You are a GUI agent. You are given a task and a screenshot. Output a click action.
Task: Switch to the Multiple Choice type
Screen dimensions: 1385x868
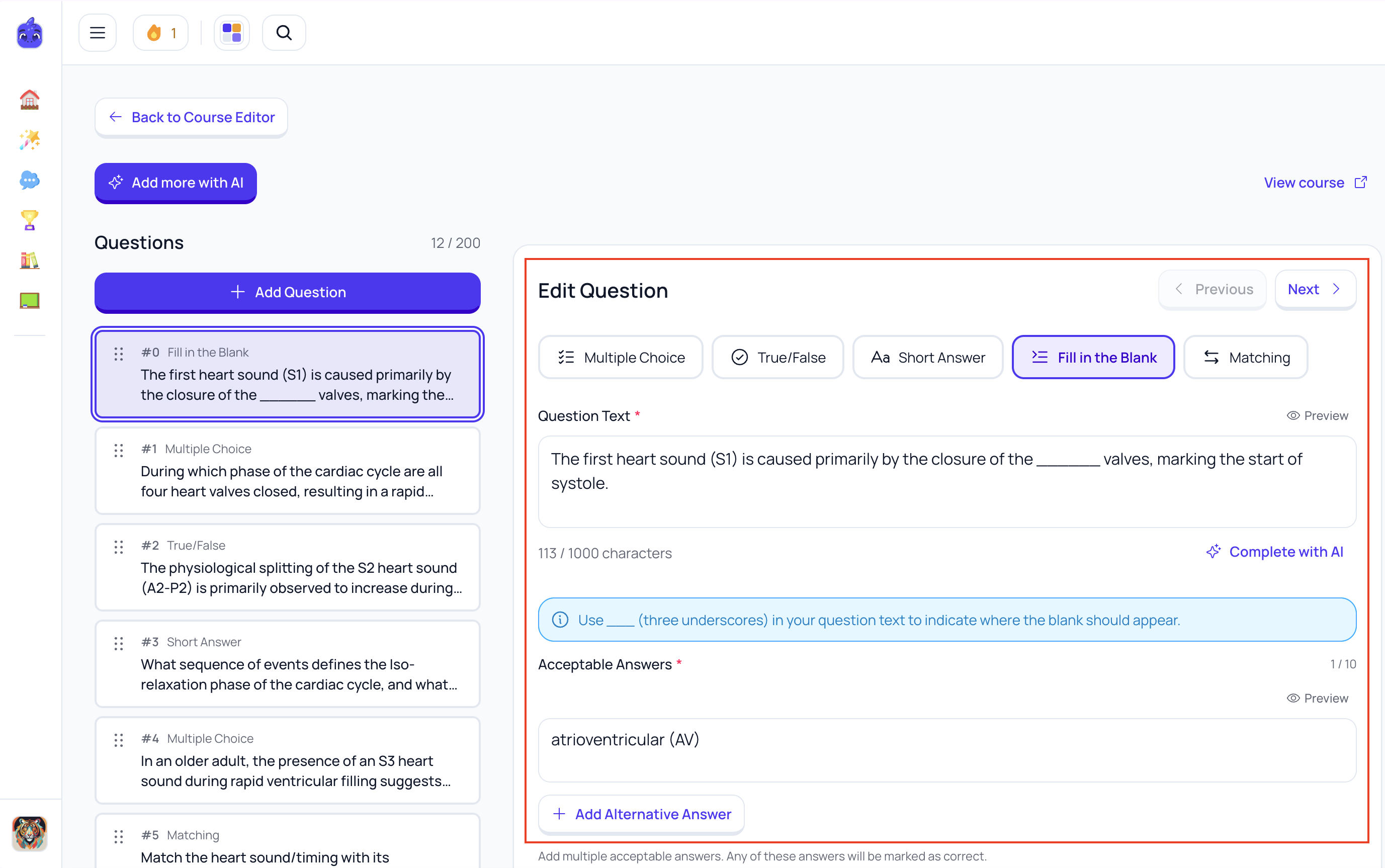[621, 357]
